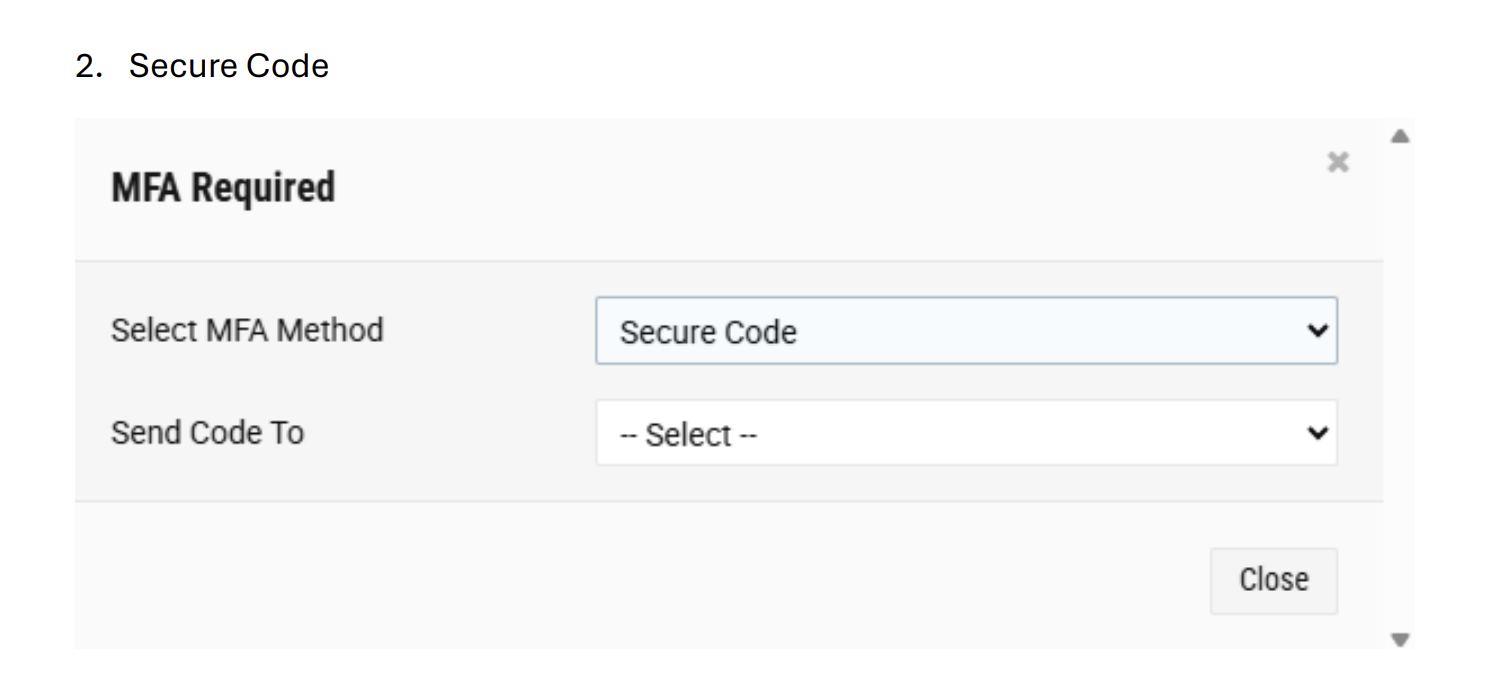Click the list number '2.' before Secure Code
The image size is (1494, 688).
pos(90,66)
